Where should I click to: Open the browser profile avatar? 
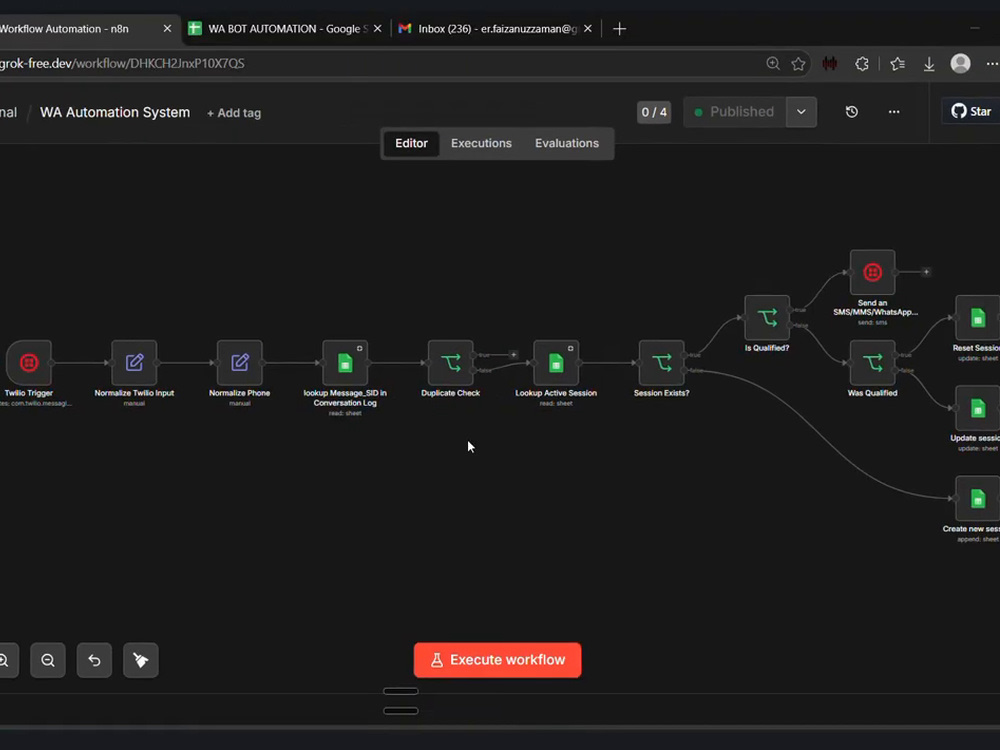pos(960,63)
